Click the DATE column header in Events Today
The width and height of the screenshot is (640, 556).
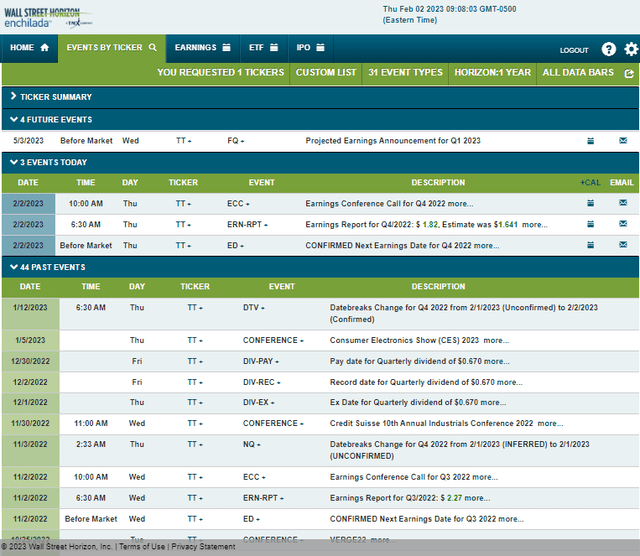tap(28, 183)
